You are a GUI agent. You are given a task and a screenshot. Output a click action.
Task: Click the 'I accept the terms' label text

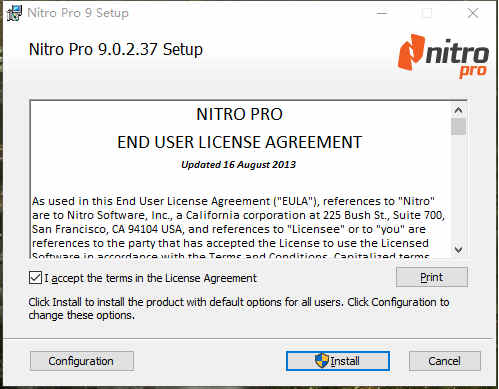[x=150, y=278]
